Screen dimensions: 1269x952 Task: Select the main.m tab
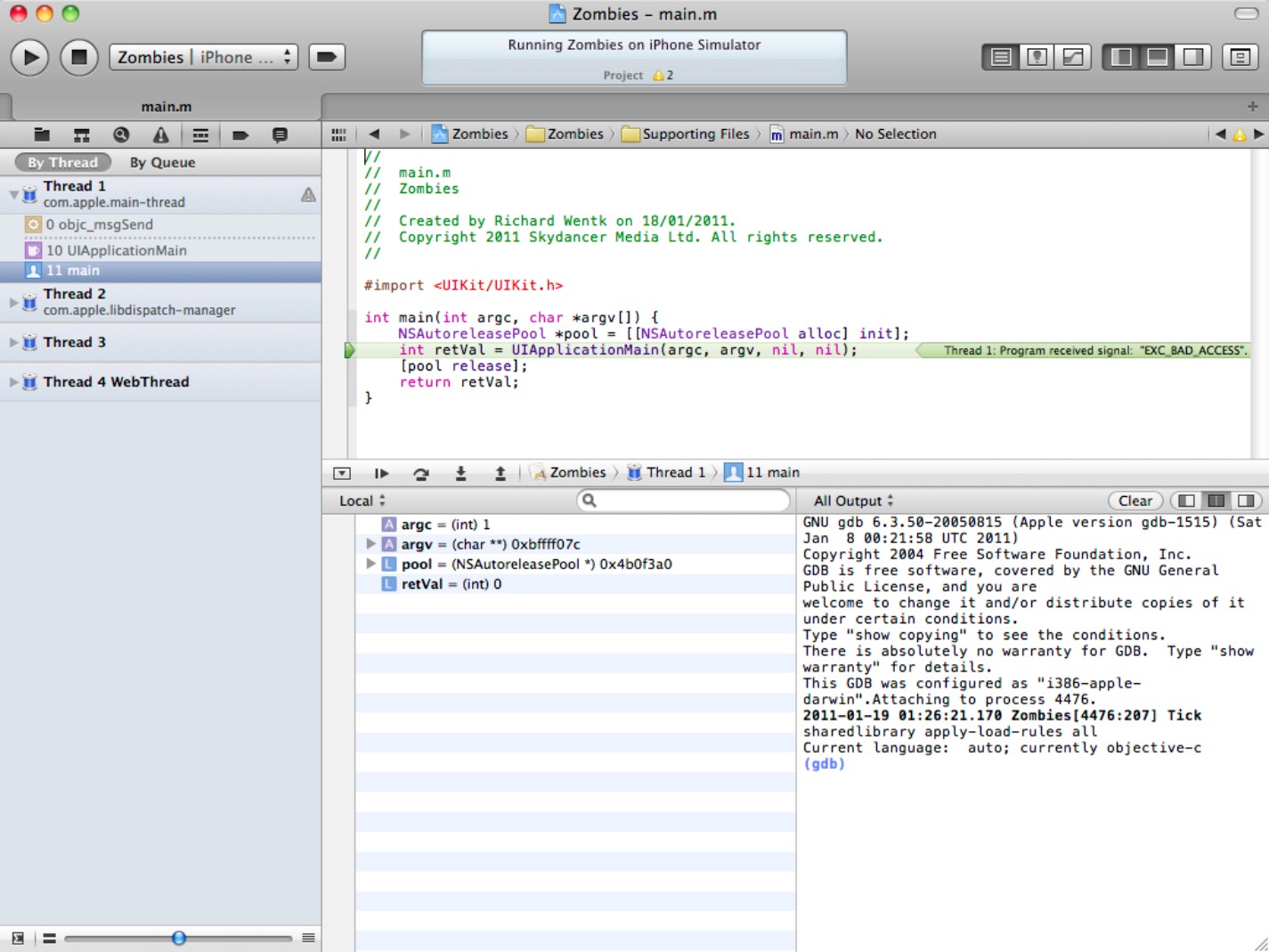166,107
